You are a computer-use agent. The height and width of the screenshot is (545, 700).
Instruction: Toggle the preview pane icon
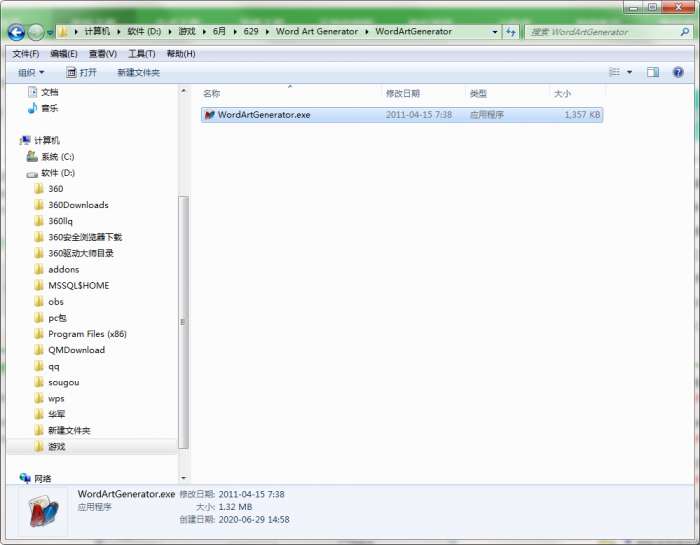[x=653, y=72]
